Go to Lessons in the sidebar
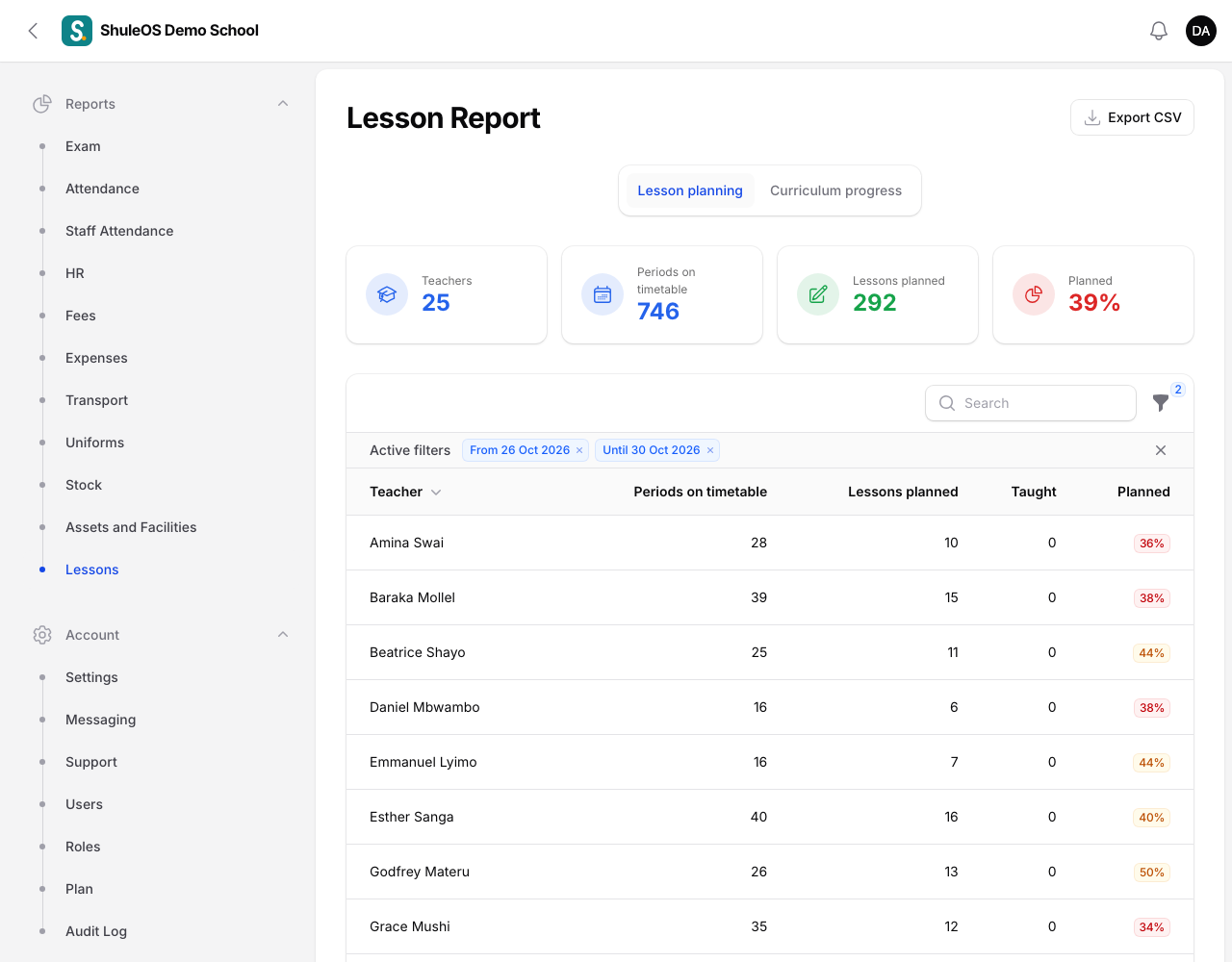1232x962 pixels. point(92,570)
